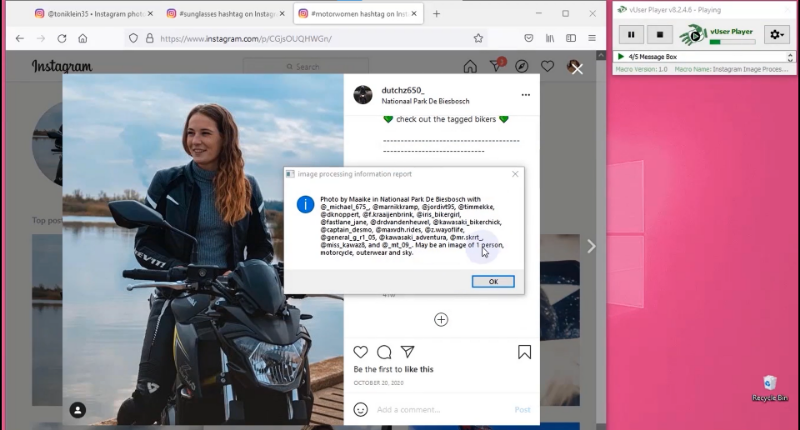The image size is (800, 430).
Task: Open emoji picker in comment box
Action: tap(361, 410)
